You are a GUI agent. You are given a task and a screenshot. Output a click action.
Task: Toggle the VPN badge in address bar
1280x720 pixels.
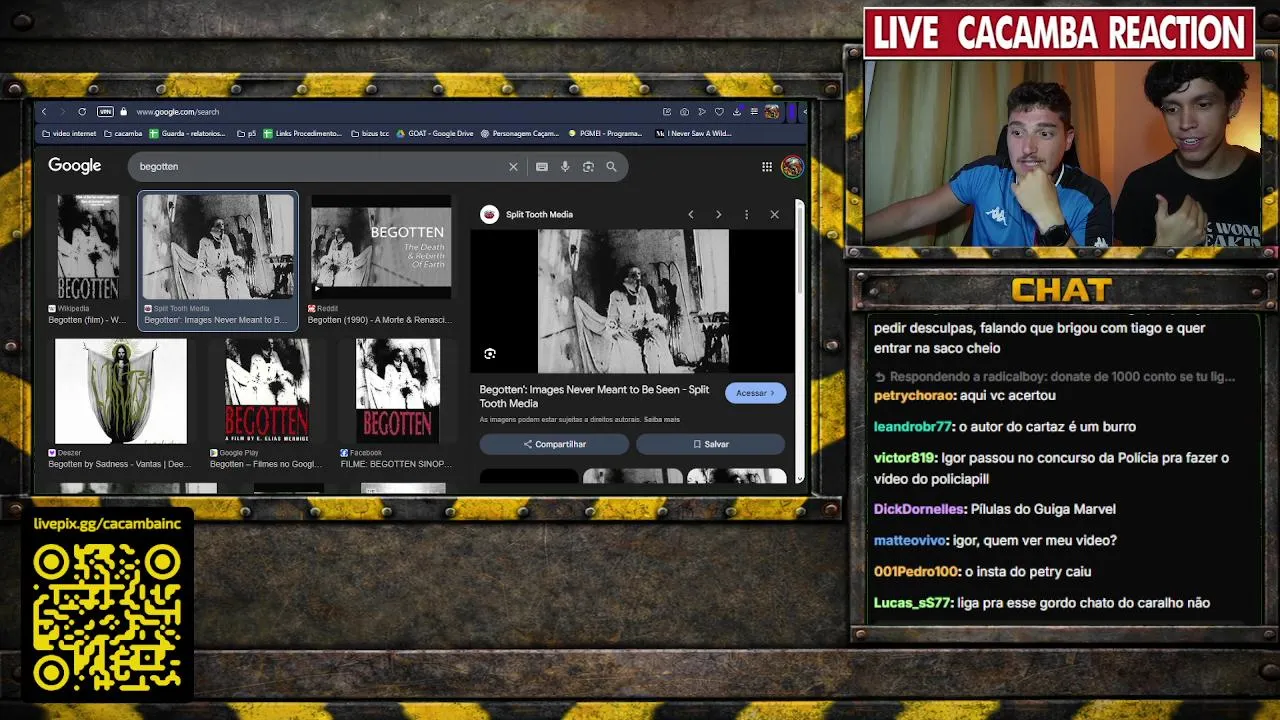coord(105,112)
